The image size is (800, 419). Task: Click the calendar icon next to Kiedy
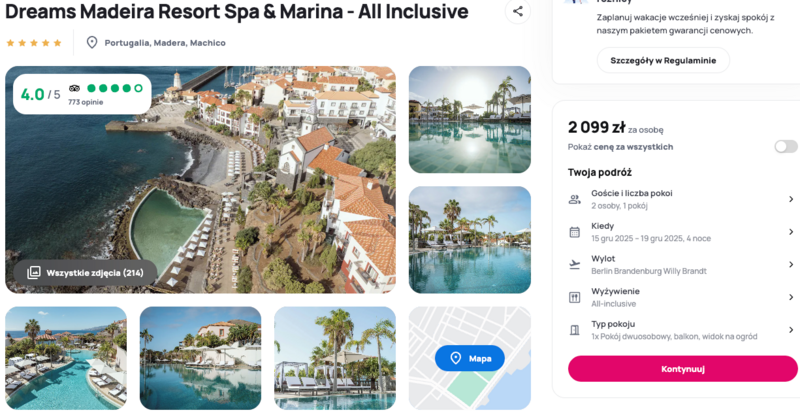(x=574, y=232)
